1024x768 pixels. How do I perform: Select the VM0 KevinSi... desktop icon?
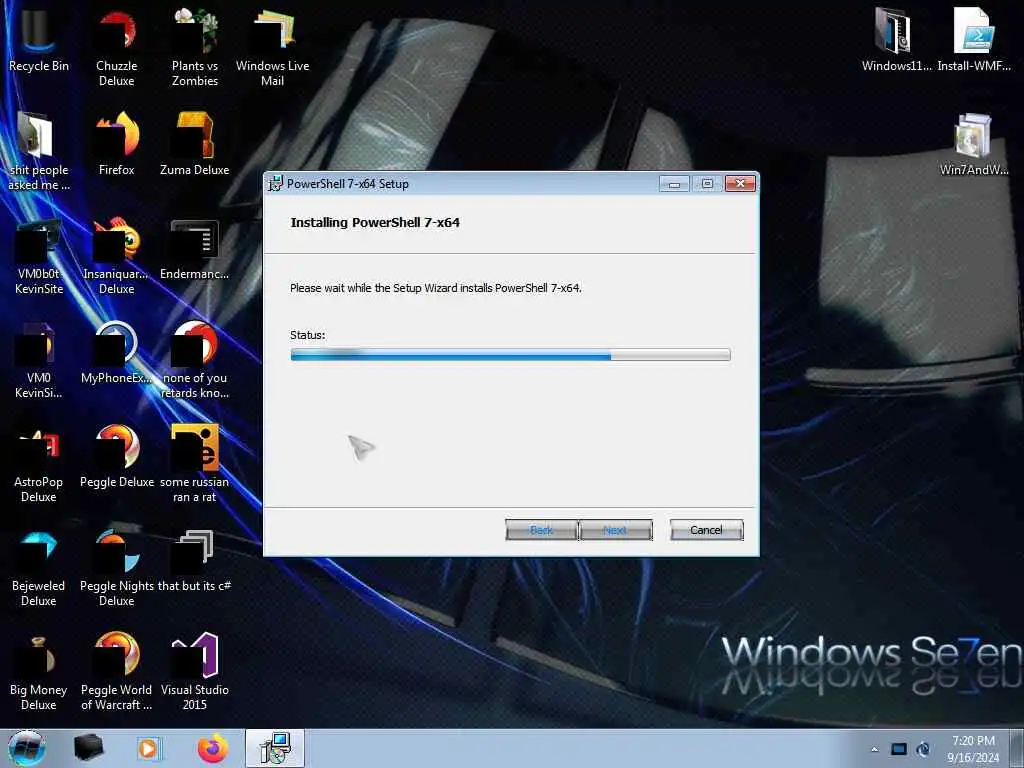click(39, 359)
